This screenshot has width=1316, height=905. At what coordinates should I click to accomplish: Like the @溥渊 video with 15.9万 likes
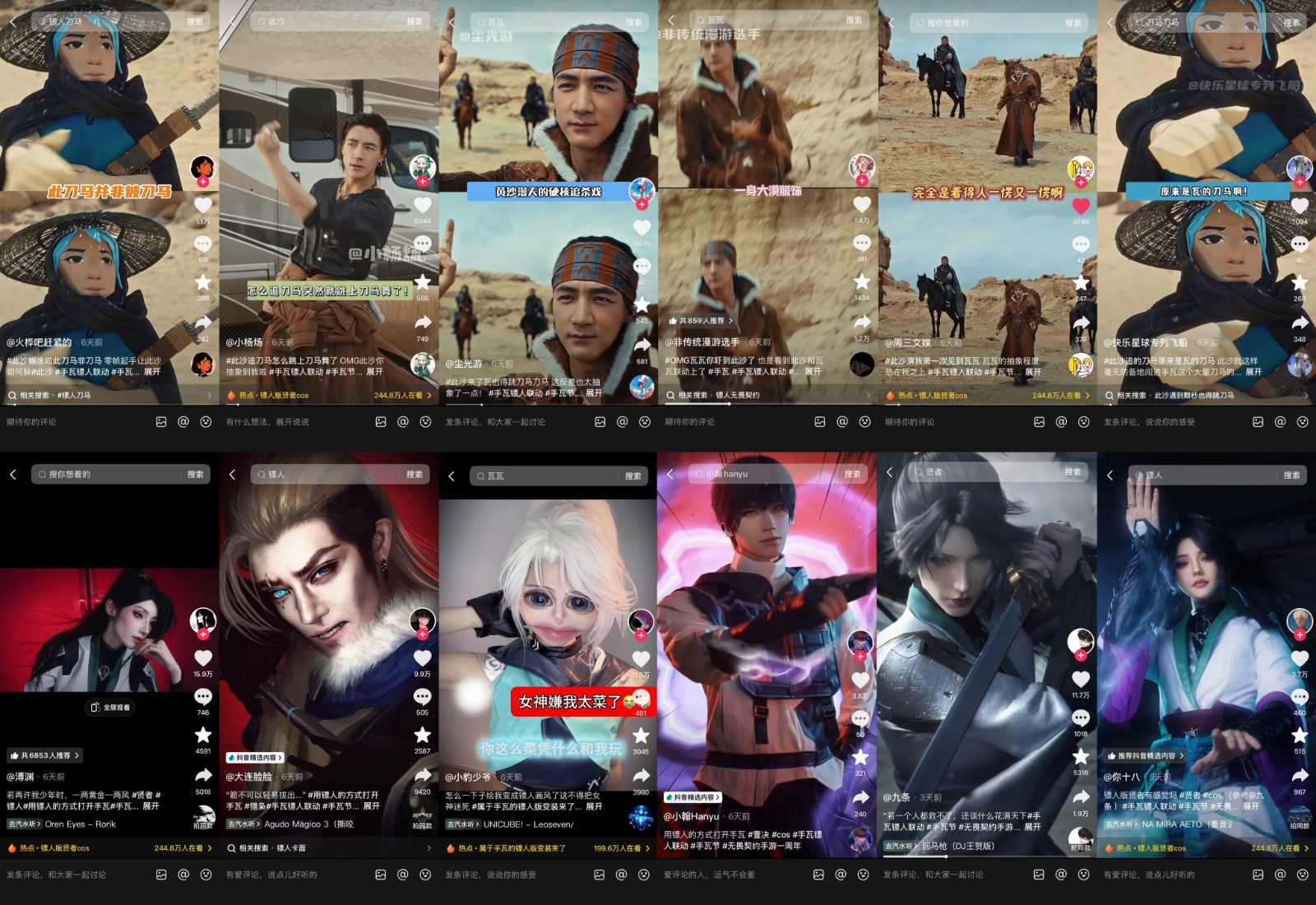click(x=203, y=658)
